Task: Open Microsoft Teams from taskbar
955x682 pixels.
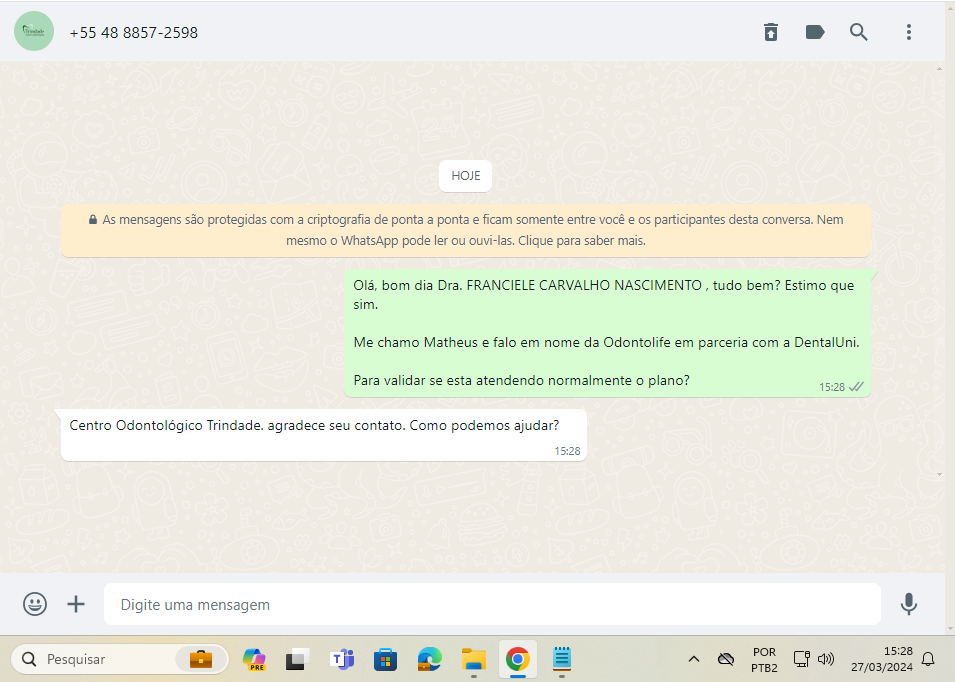Action: (x=342, y=659)
